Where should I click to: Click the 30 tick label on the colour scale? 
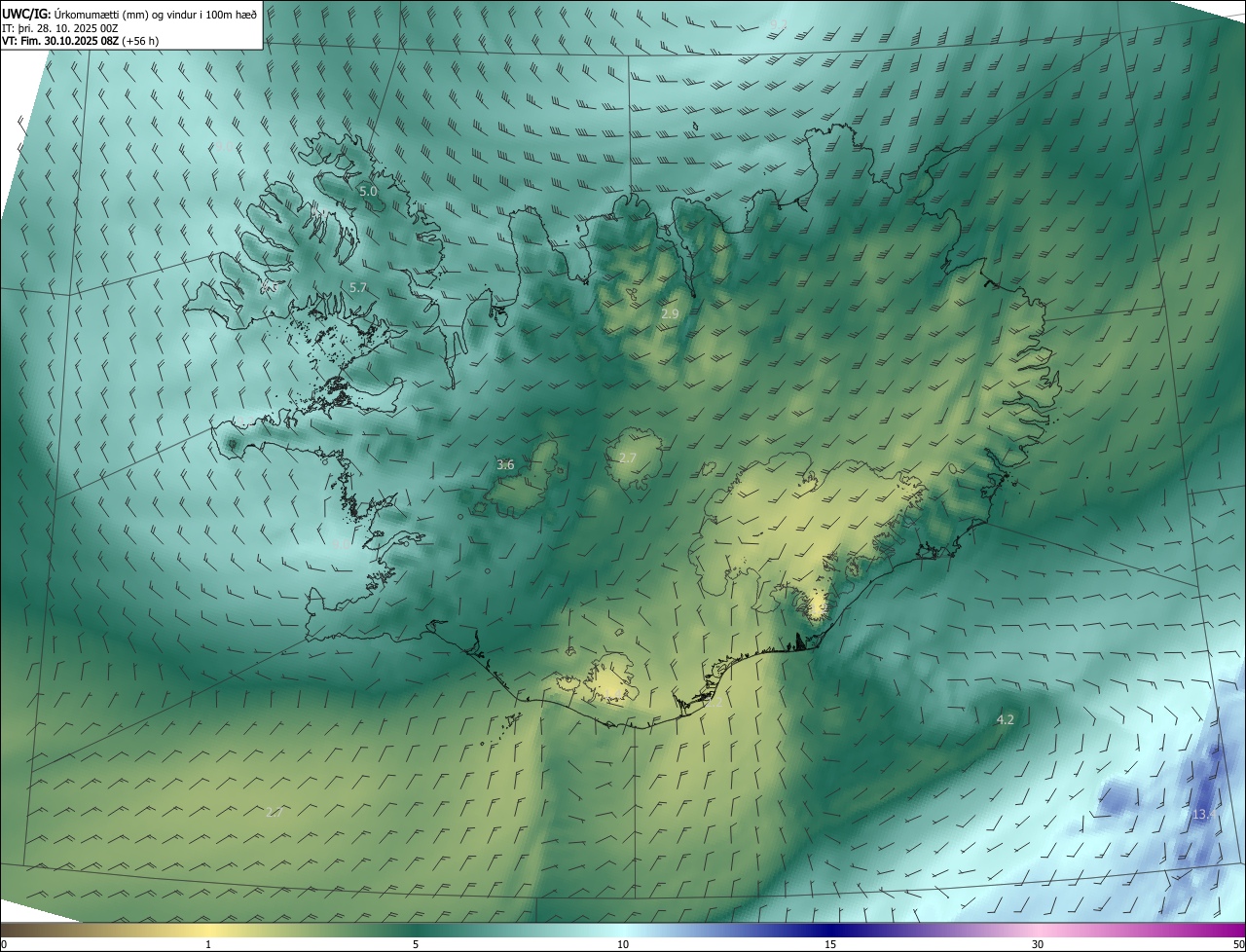click(x=1038, y=944)
